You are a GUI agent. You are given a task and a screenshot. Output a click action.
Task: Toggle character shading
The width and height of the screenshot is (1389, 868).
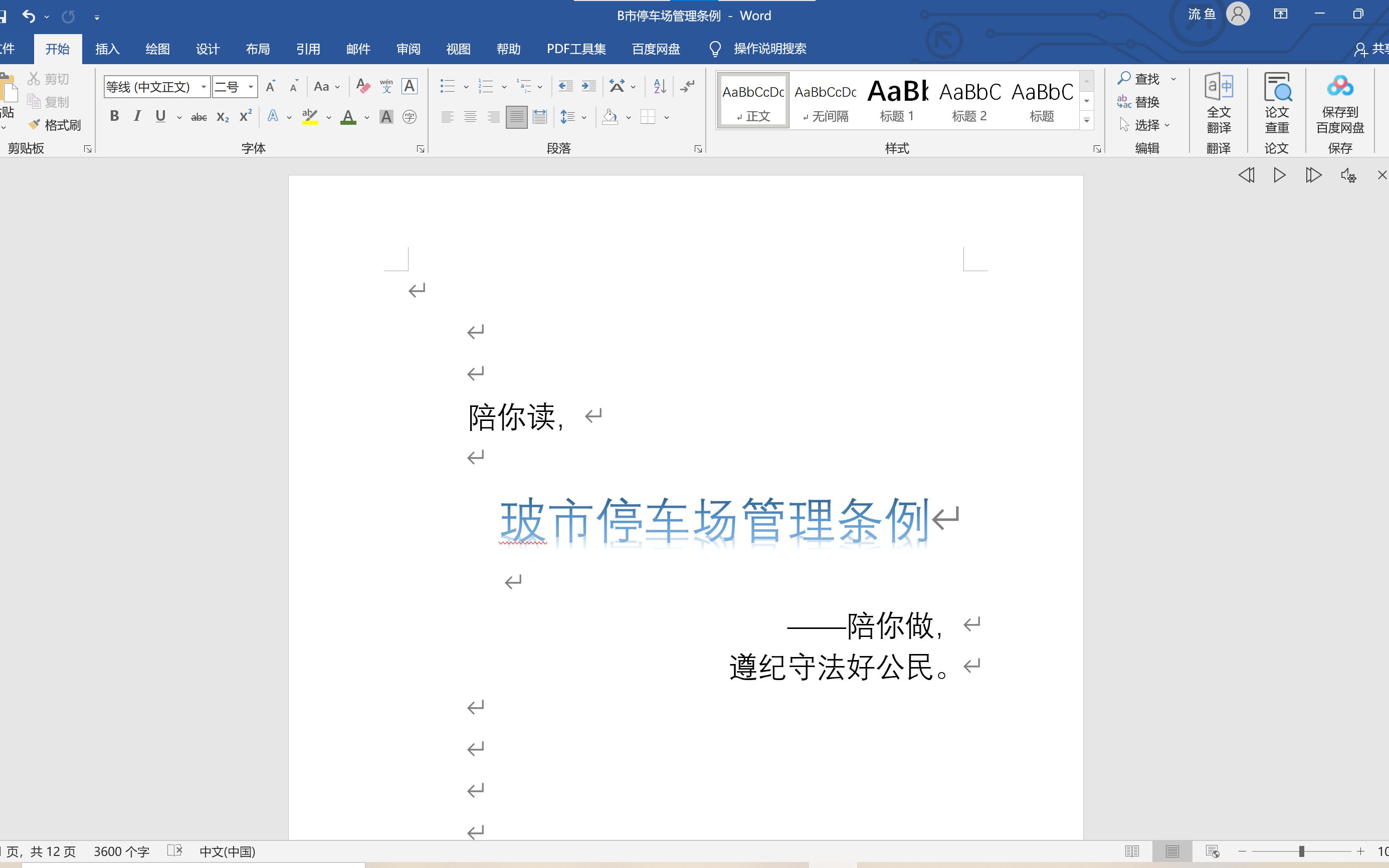(386, 117)
